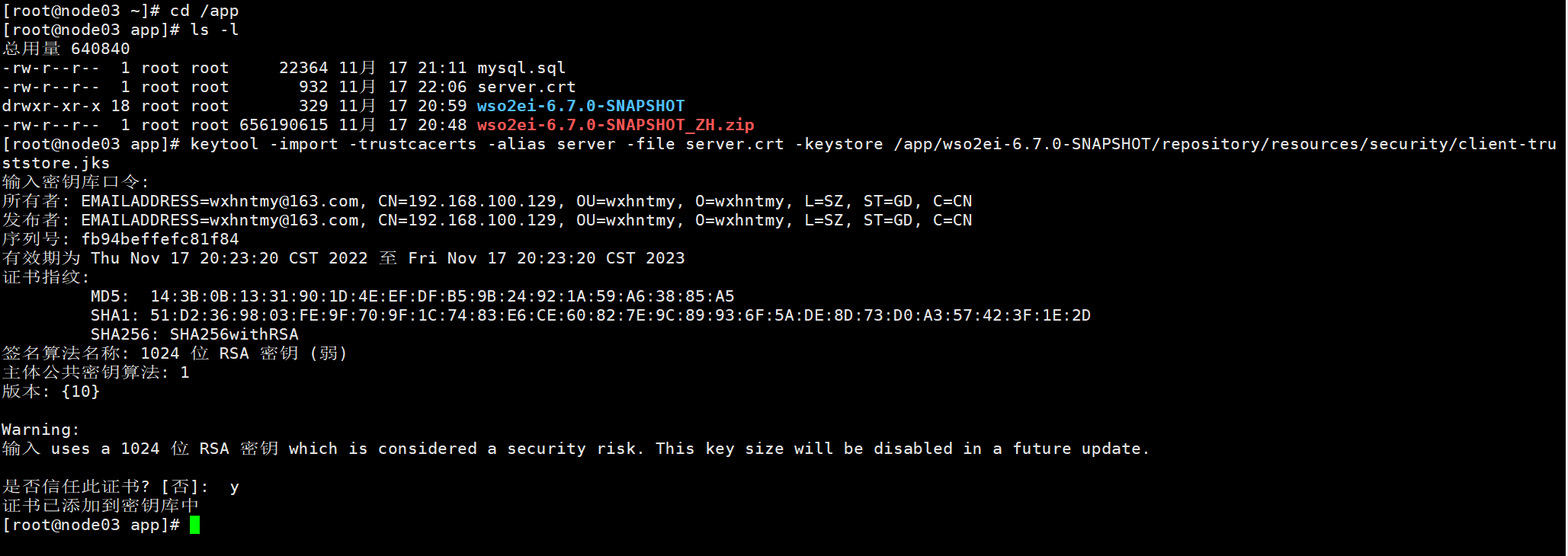Click the SHA1 fingerprint value

click(620, 315)
